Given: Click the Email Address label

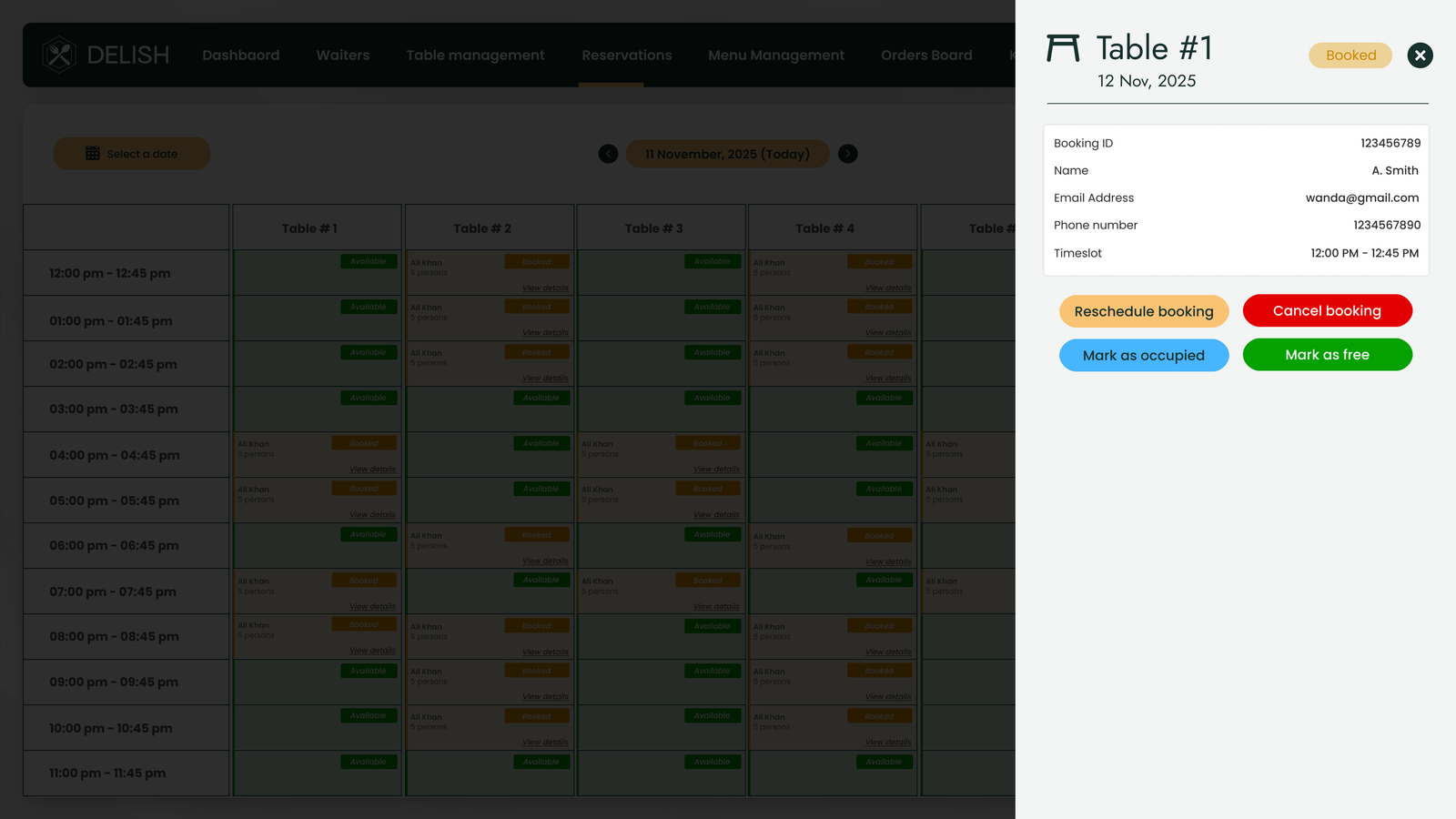Looking at the screenshot, I should click(1094, 197).
